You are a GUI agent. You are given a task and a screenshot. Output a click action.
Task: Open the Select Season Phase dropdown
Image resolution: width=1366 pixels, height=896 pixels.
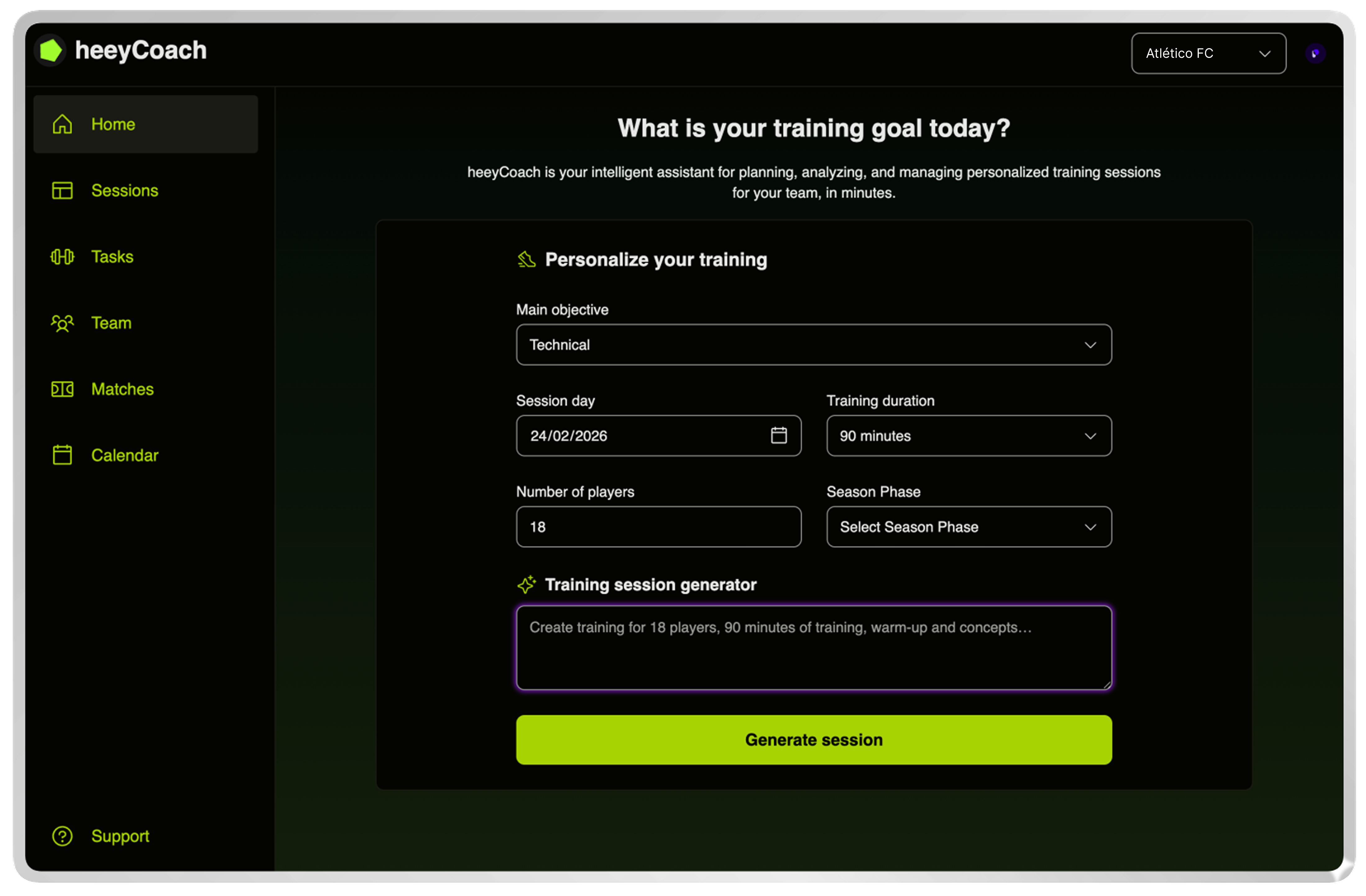968,527
